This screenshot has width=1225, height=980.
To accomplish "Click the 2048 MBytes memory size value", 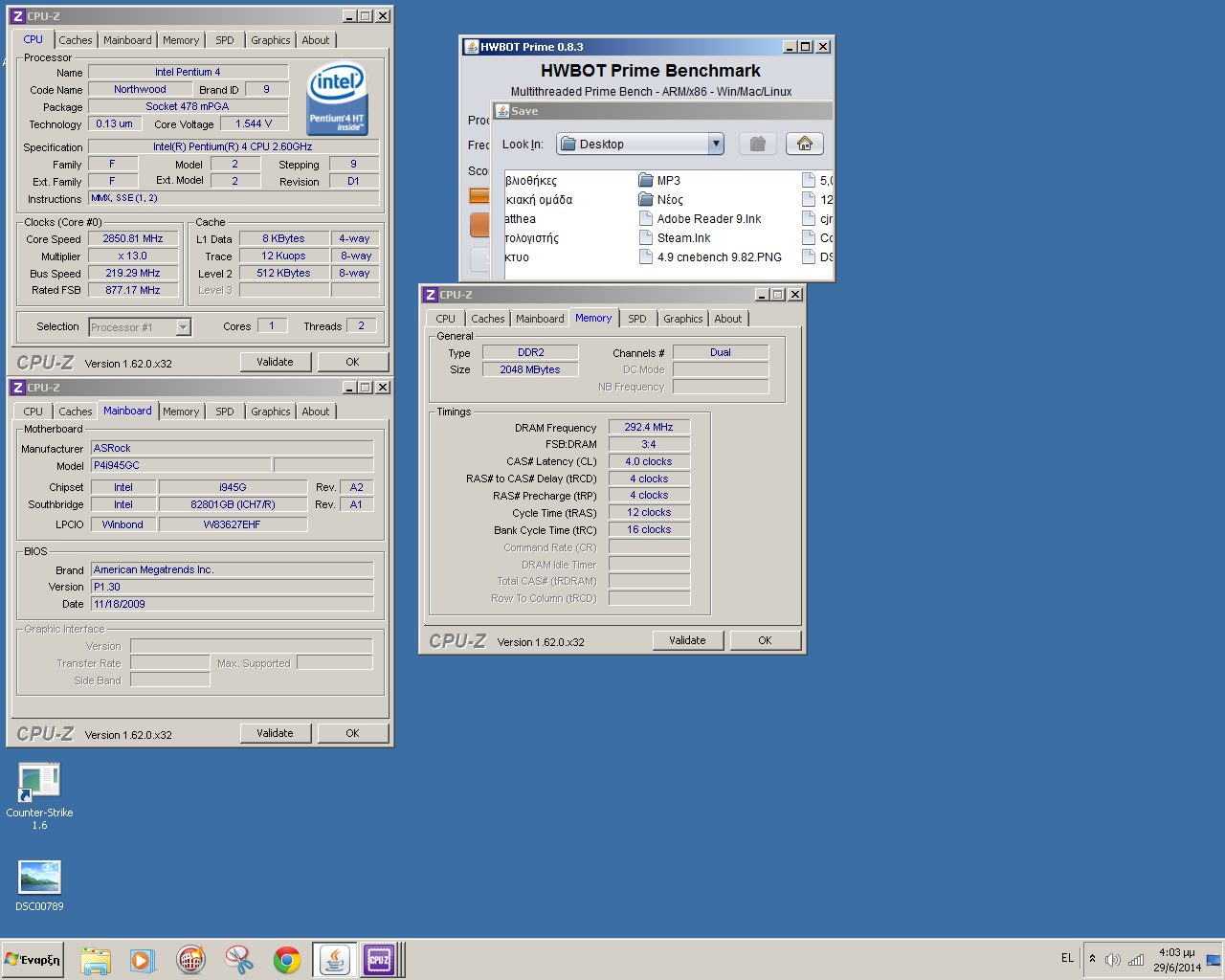I will pyautogui.click(x=530, y=369).
